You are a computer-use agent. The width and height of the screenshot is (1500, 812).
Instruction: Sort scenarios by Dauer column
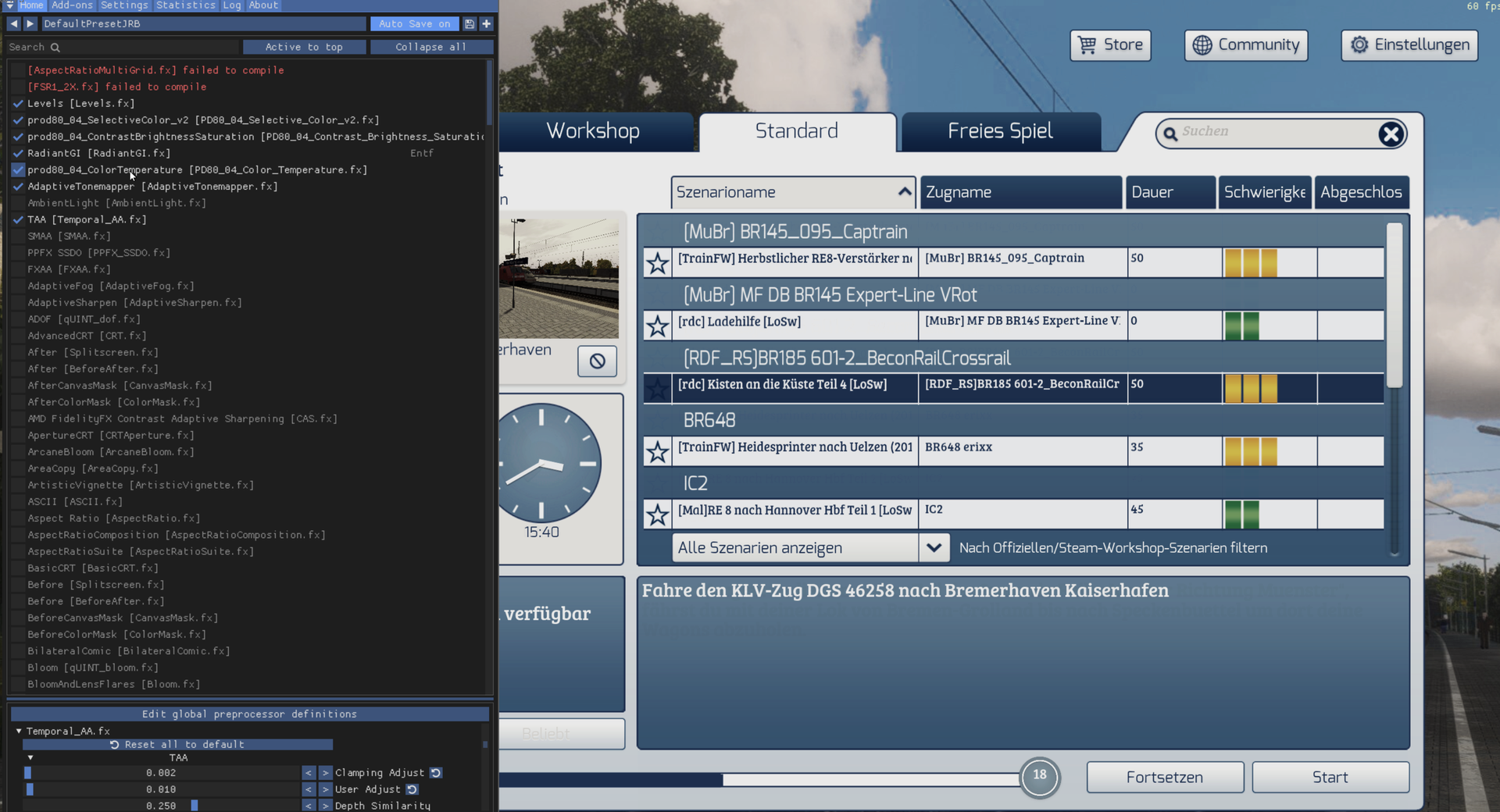(x=1170, y=192)
